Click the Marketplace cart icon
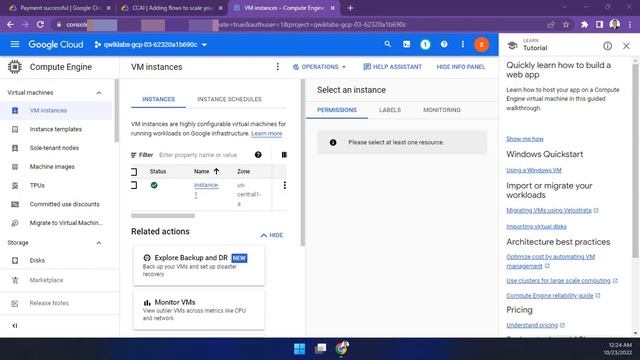Viewport: 640px width, 360px height. click(15, 280)
